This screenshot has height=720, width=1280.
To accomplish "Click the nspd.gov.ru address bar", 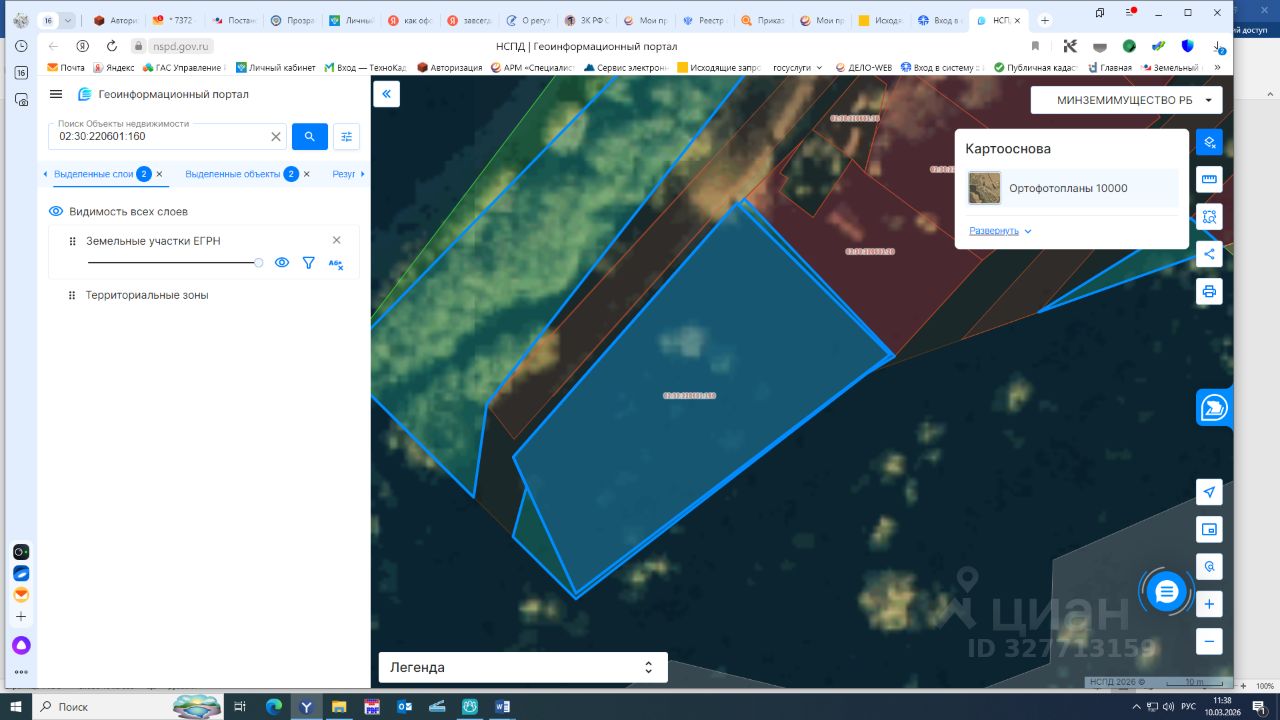I will tap(180, 46).
